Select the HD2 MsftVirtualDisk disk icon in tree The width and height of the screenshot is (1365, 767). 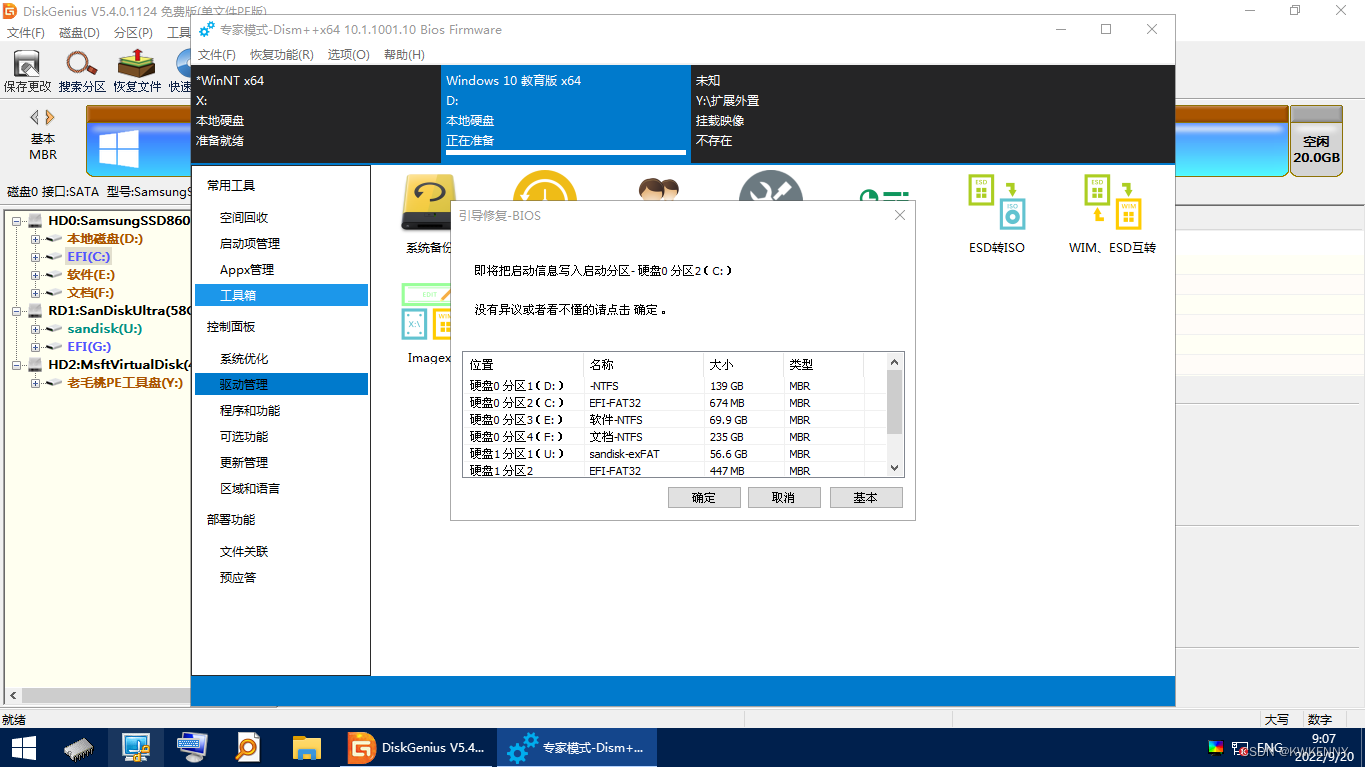tap(35, 364)
